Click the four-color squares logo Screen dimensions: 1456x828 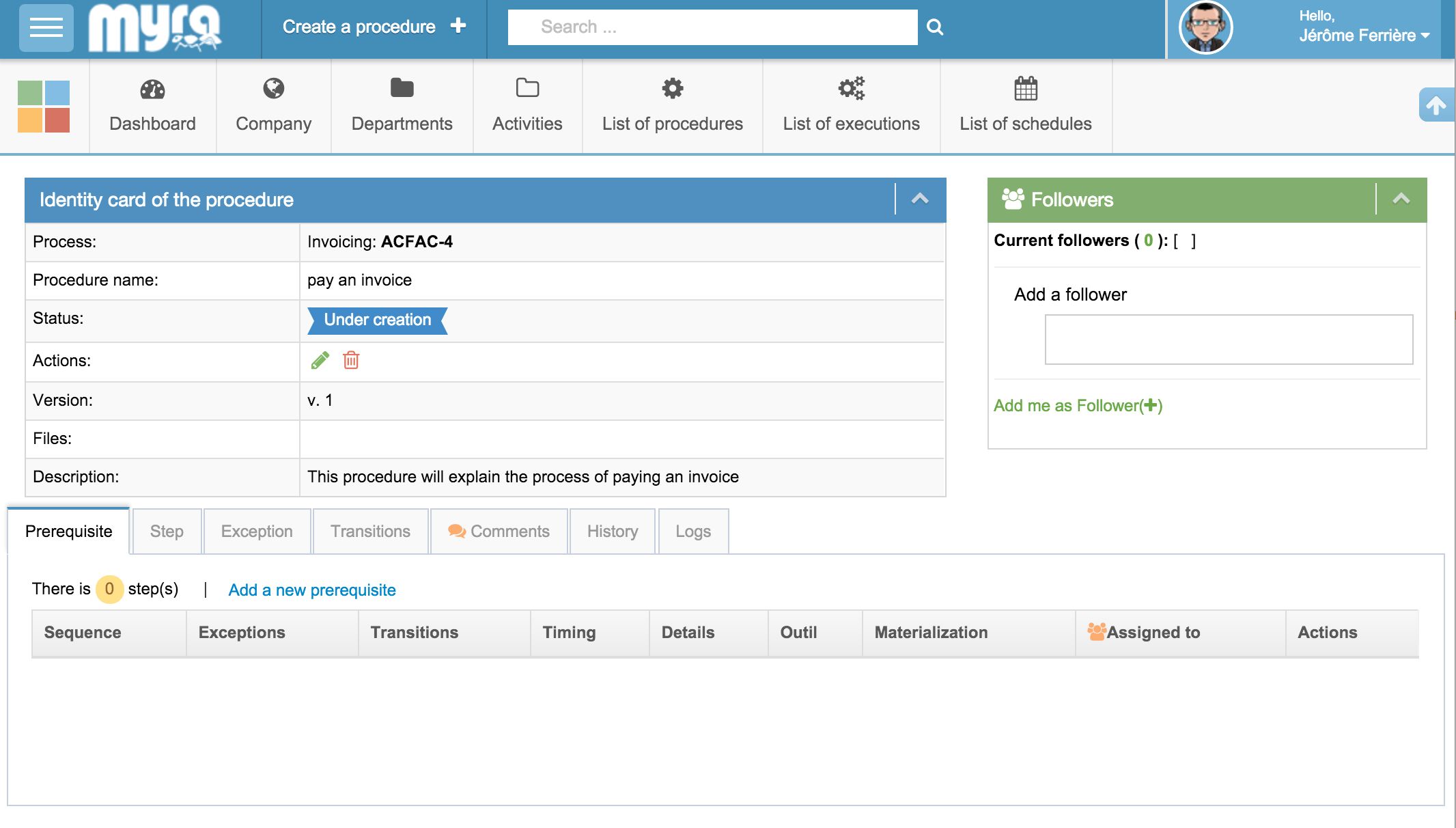click(44, 106)
